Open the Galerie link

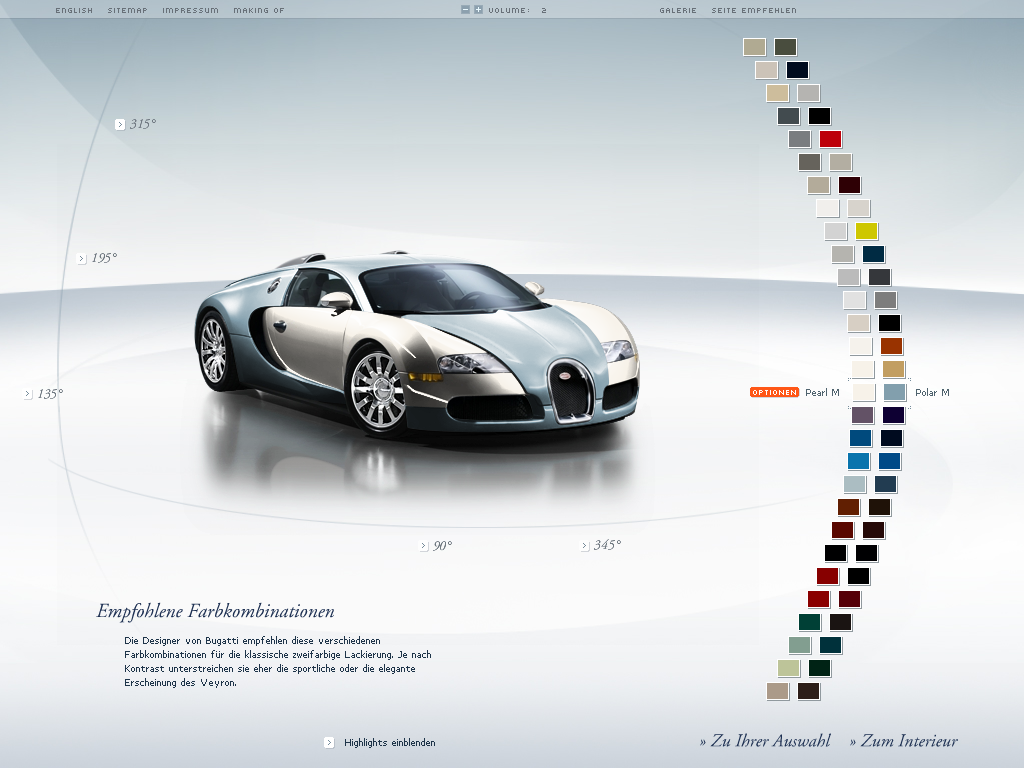coord(678,10)
